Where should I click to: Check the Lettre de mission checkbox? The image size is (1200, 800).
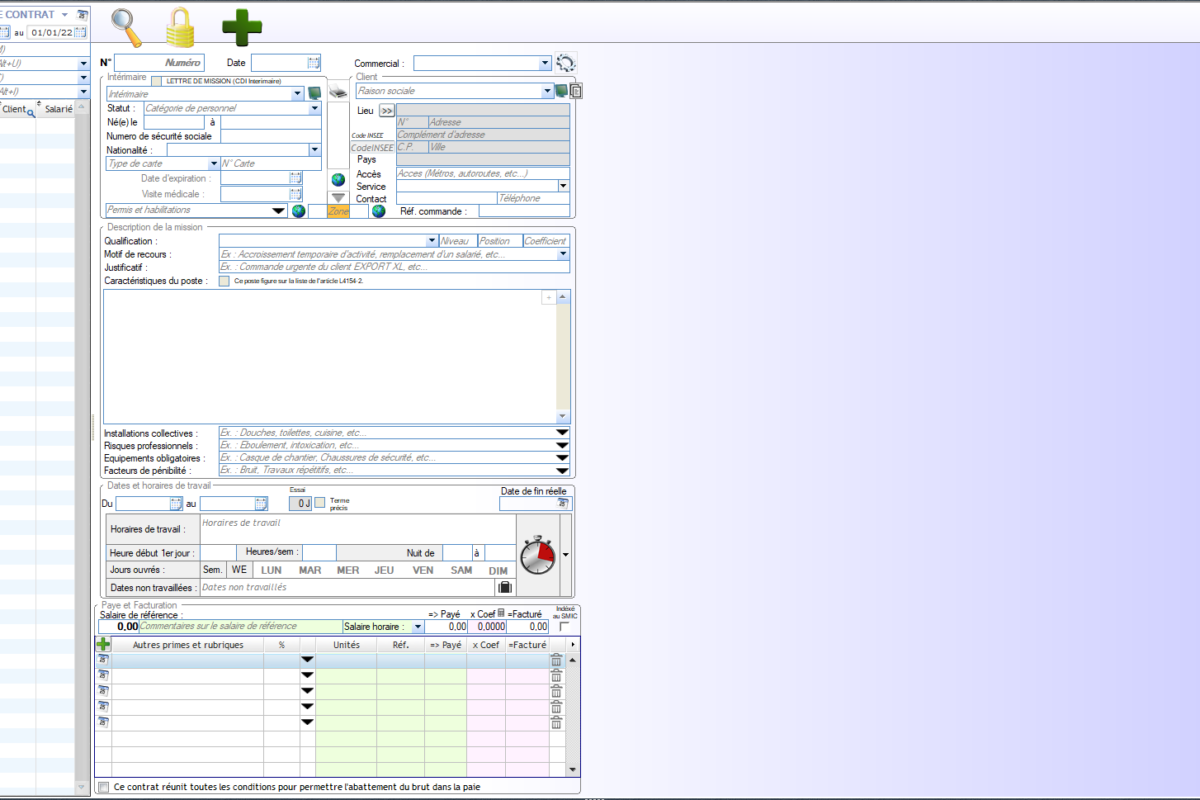coord(157,81)
